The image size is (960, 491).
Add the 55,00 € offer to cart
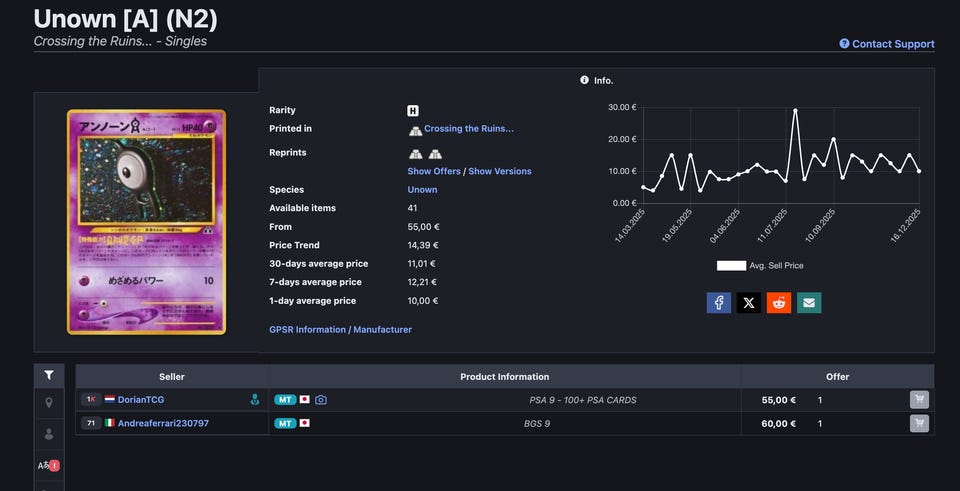coord(919,400)
